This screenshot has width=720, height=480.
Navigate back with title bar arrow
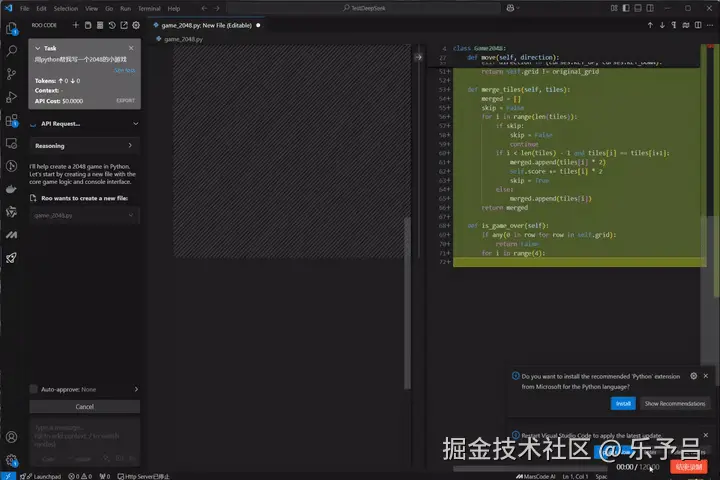tap(204, 8)
